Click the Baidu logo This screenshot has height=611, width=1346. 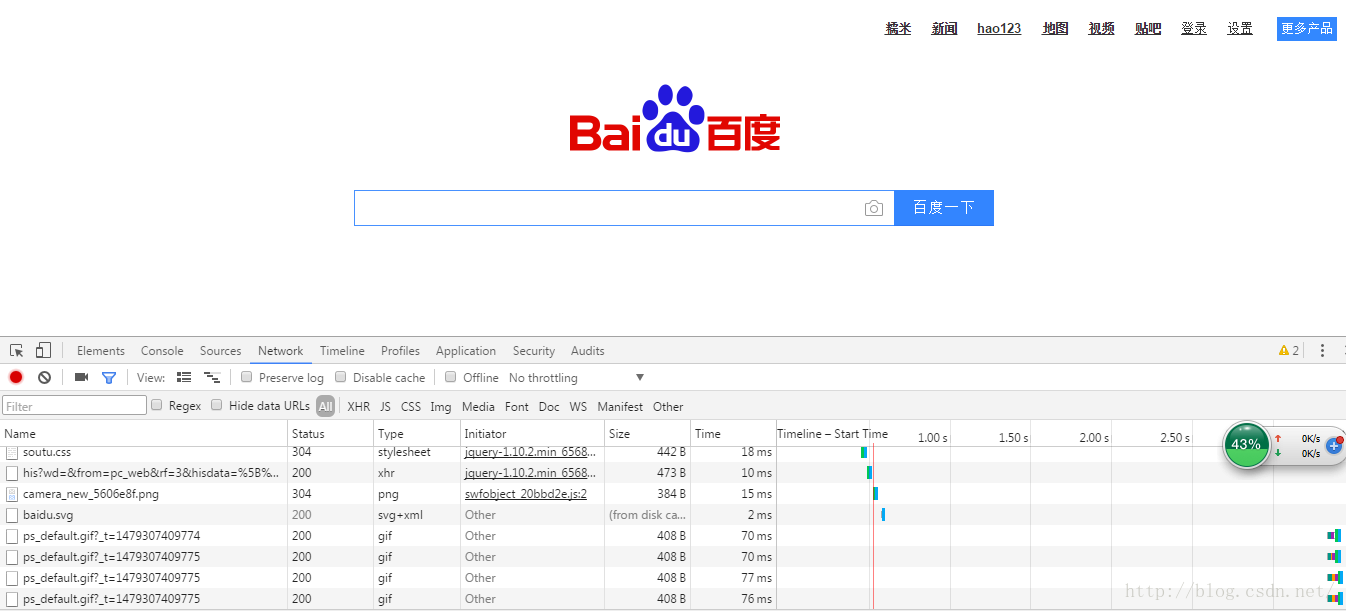pyautogui.click(x=675, y=119)
